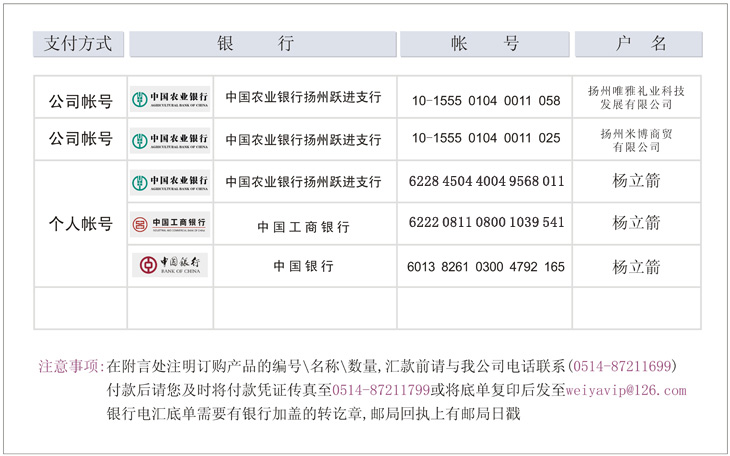Click the Agricultural Bank logo in the 个人帐号 section
The width and height of the screenshot is (730, 456).
170,183
